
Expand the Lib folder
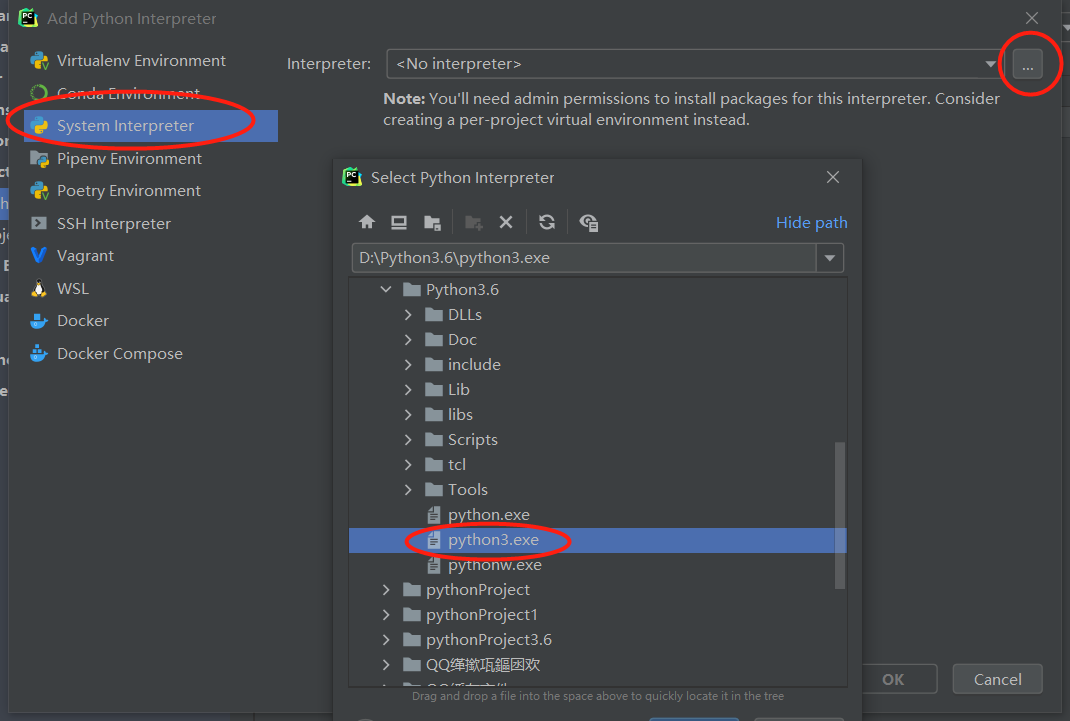pos(408,389)
